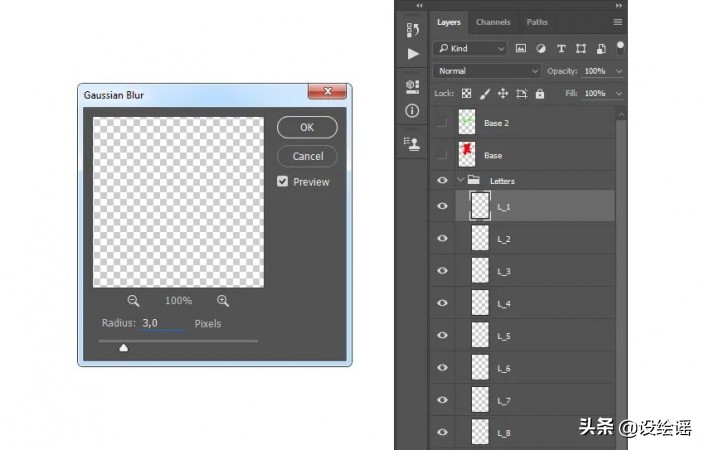Hide the L_2 layer
This screenshot has height=450, width=705.
[442, 238]
